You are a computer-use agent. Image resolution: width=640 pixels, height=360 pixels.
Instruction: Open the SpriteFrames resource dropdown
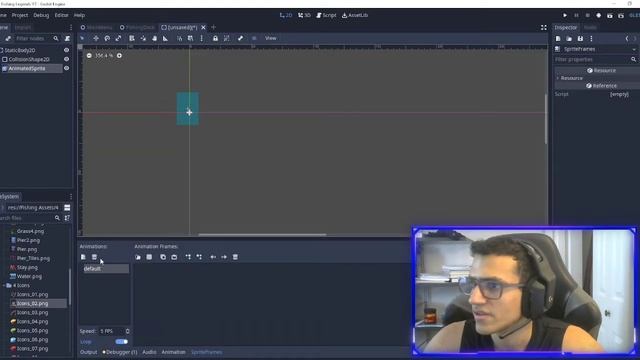[x=634, y=49]
